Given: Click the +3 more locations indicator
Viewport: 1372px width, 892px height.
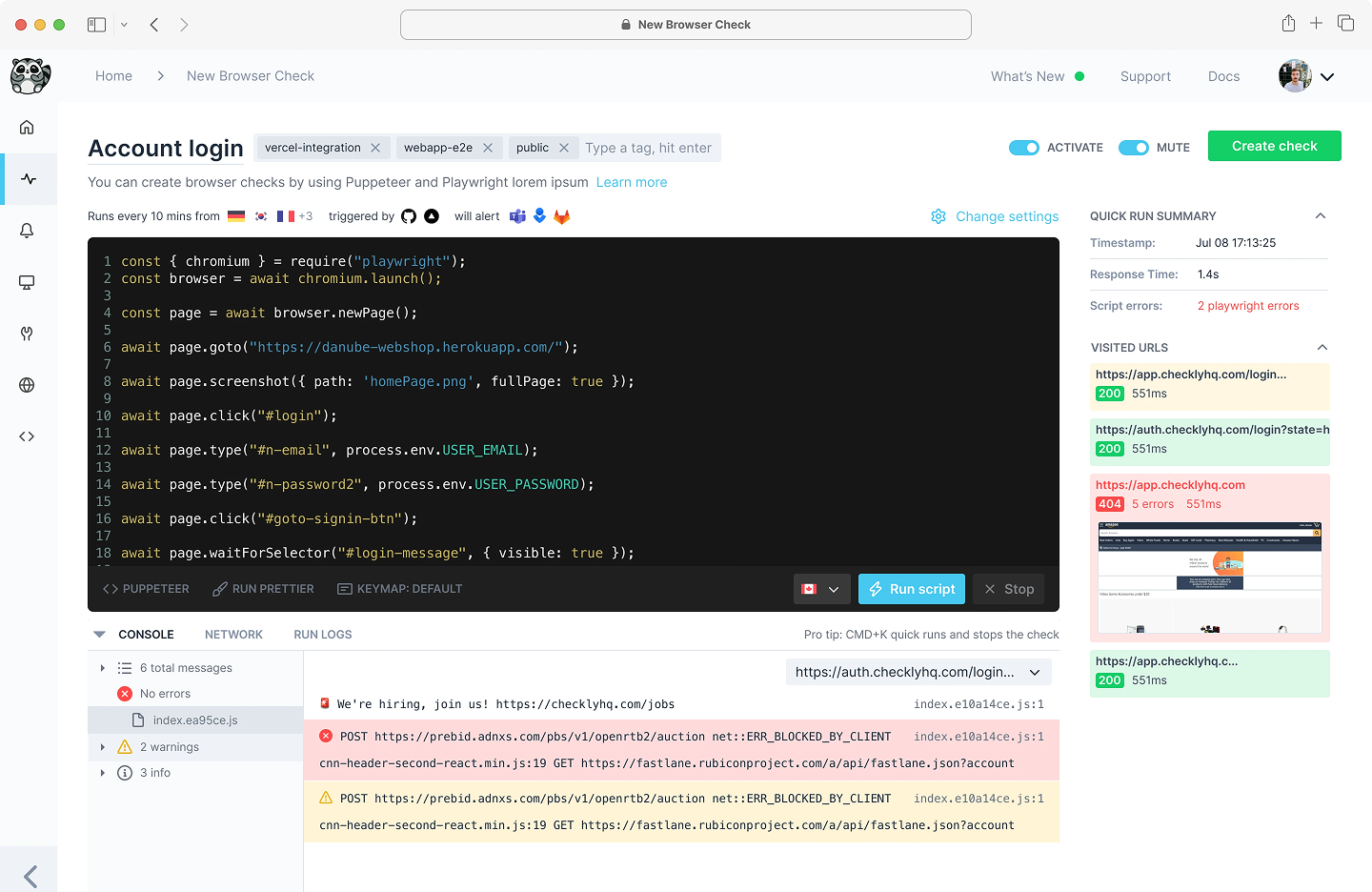Looking at the screenshot, I should [306, 216].
